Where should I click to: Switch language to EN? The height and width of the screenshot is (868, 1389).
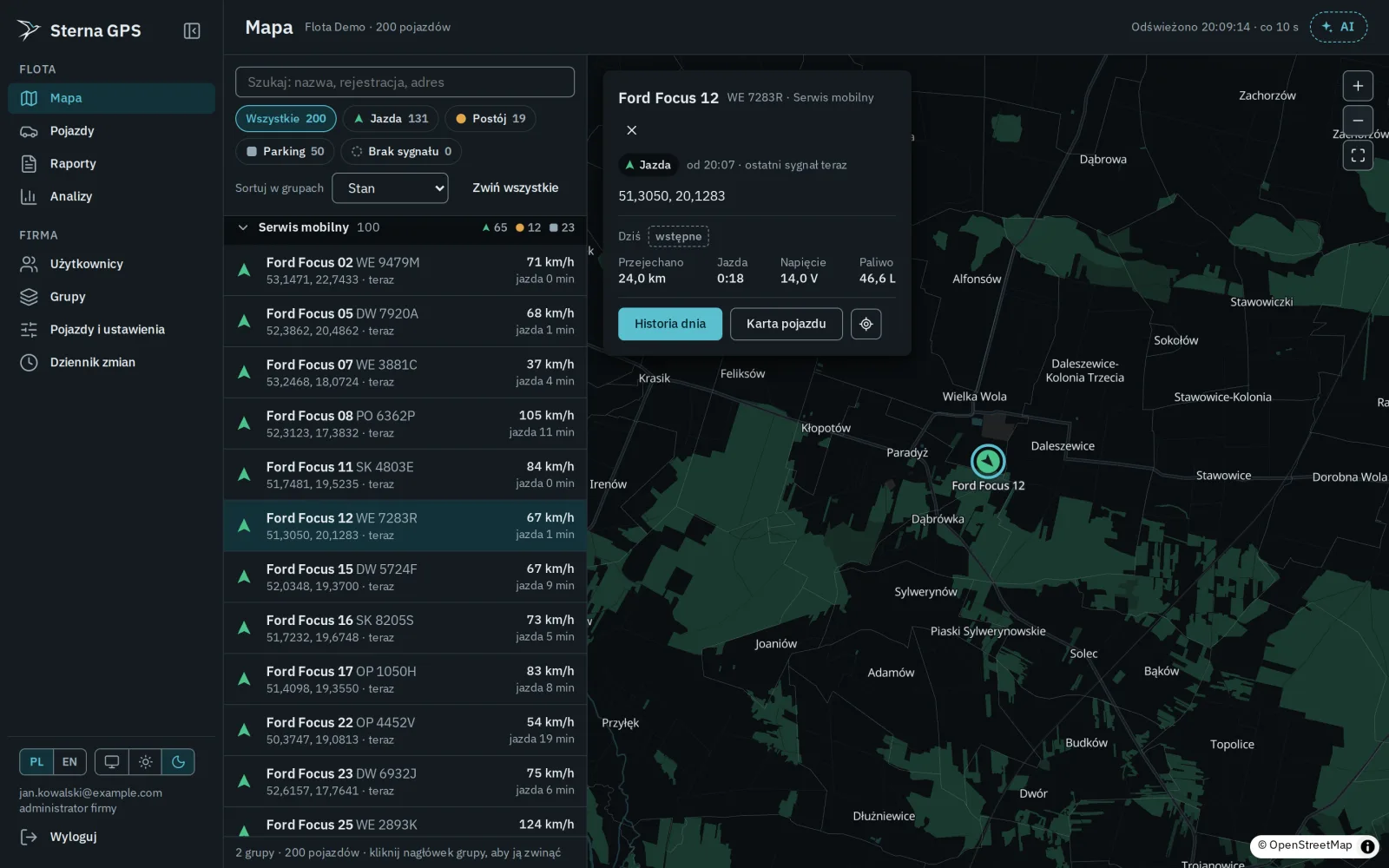[x=69, y=762]
